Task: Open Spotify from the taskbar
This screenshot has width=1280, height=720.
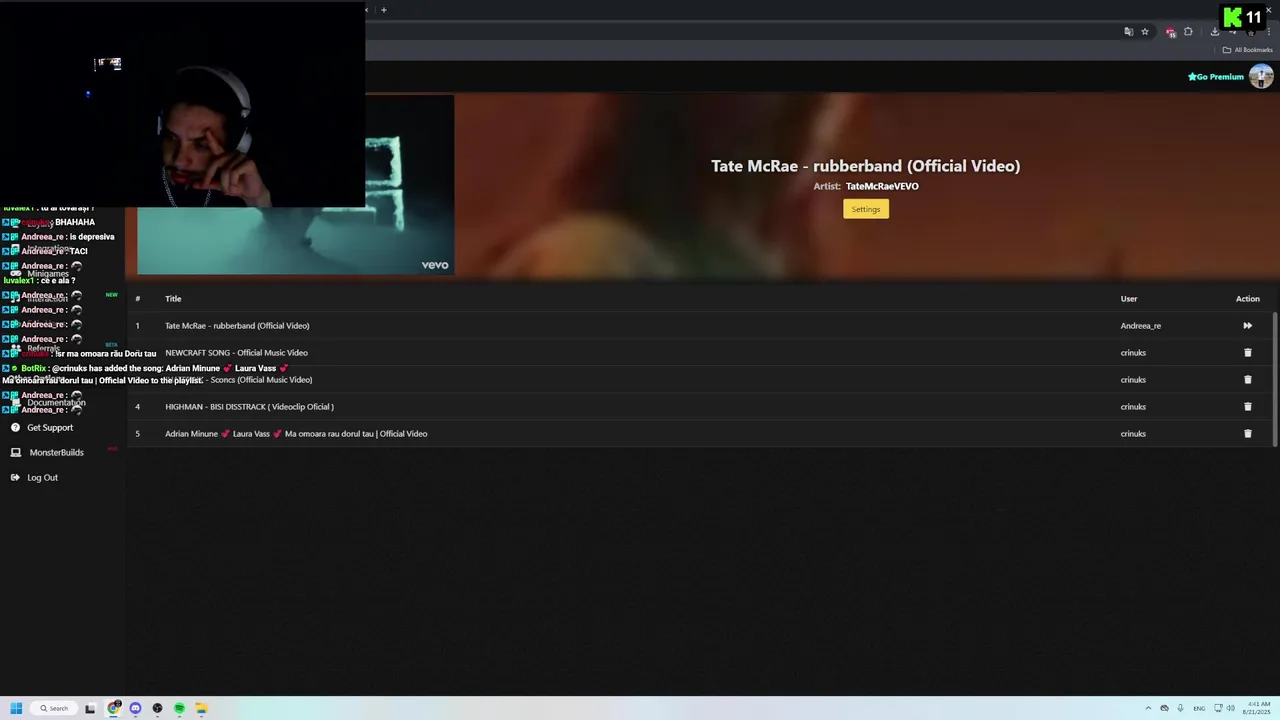Action: [x=179, y=708]
